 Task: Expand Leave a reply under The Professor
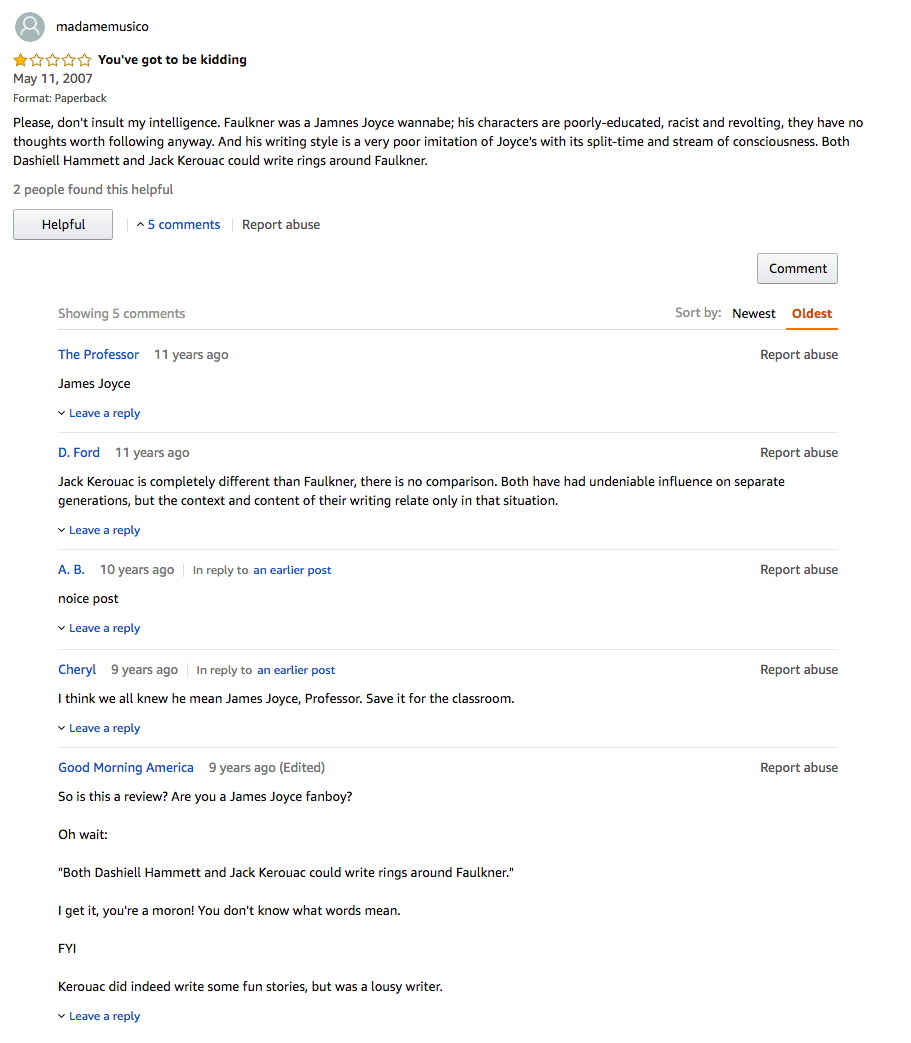[99, 413]
